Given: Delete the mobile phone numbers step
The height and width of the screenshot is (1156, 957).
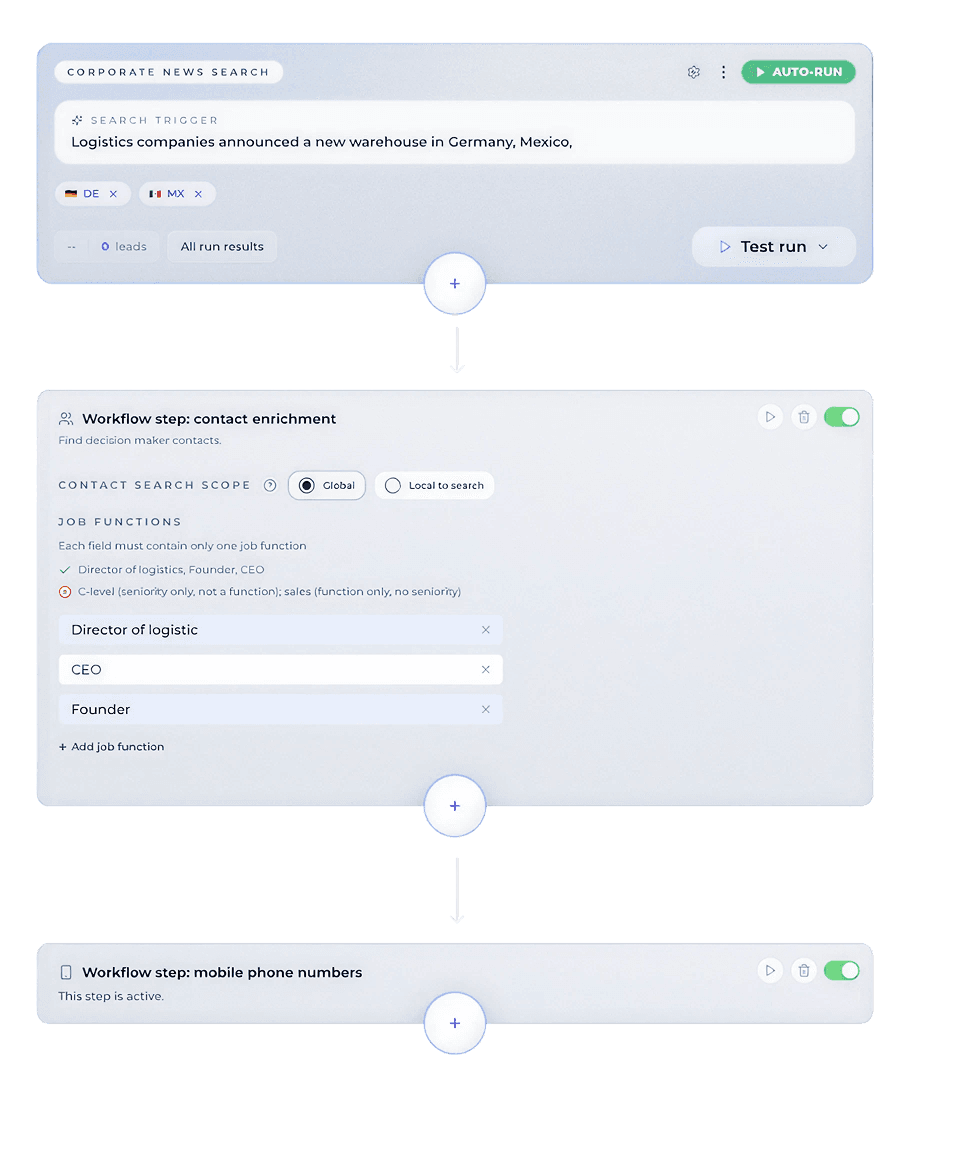Looking at the screenshot, I should (804, 970).
